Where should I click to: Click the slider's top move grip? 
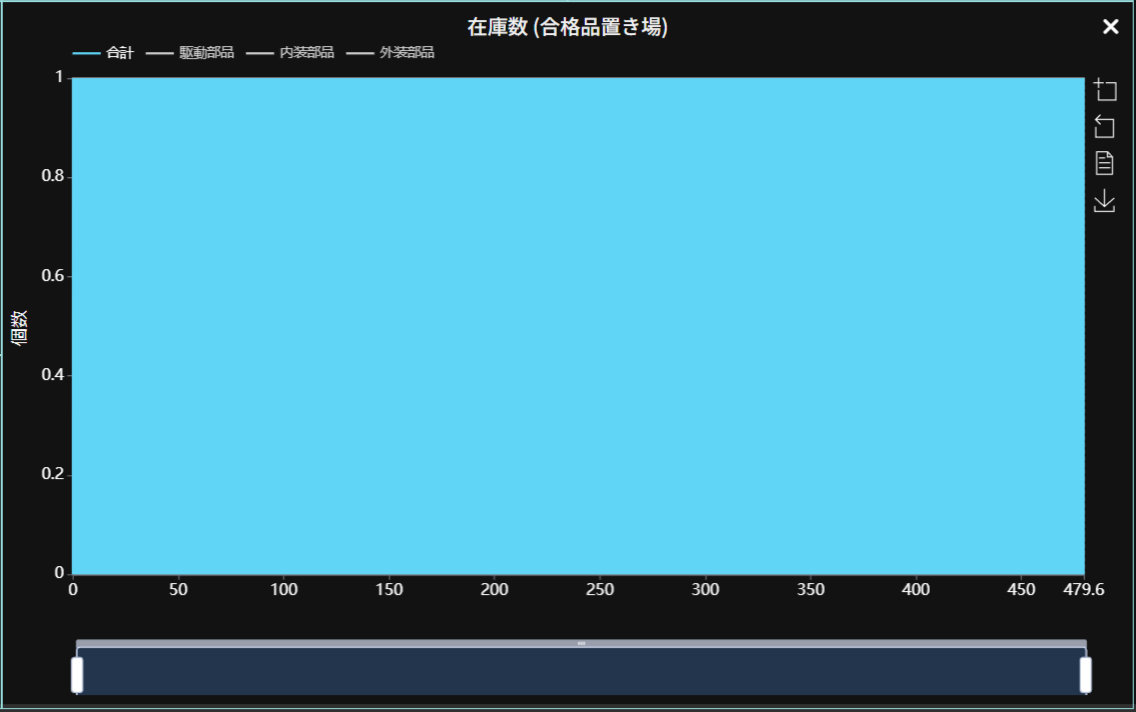point(581,643)
